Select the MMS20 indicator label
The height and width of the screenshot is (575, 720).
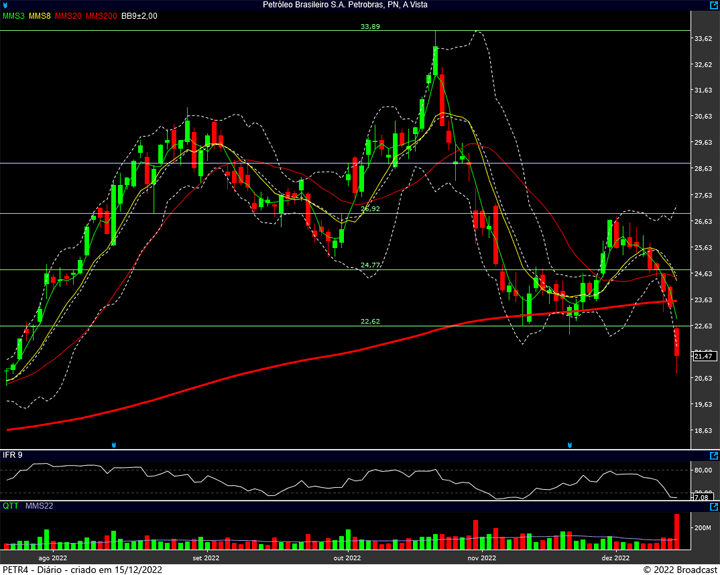tap(68, 16)
